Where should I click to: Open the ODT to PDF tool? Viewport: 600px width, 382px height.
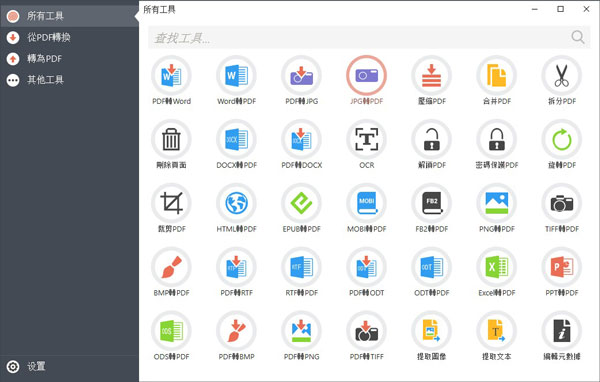point(431,267)
